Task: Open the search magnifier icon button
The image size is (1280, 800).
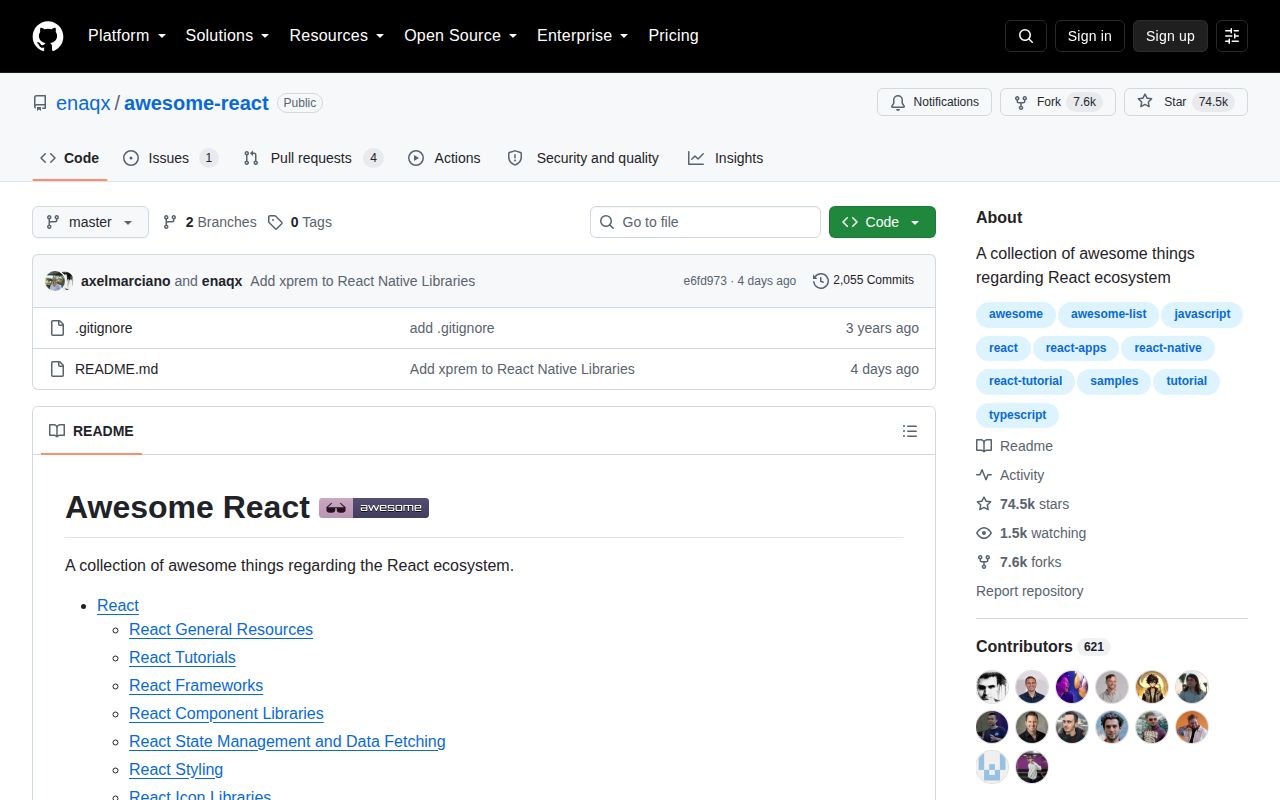Action: (1026, 36)
